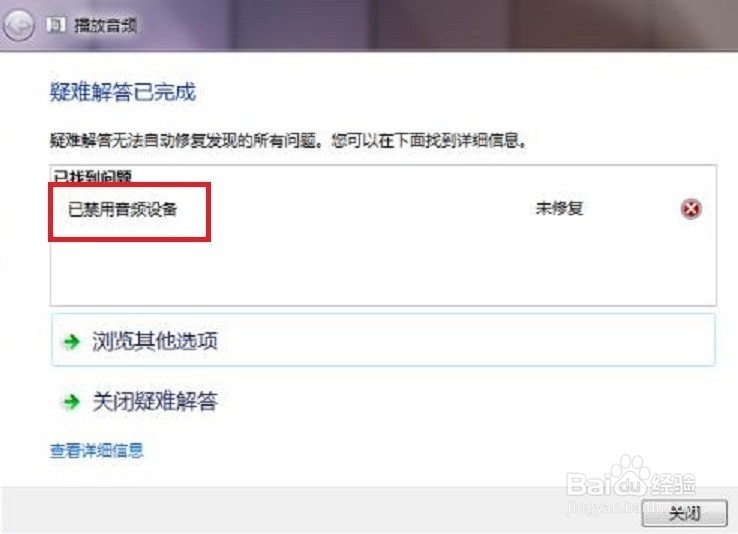The width and height of the screenshot is (738, 534).
Task: Click the 未修复 status text
Action: click(x=560, y=208)
